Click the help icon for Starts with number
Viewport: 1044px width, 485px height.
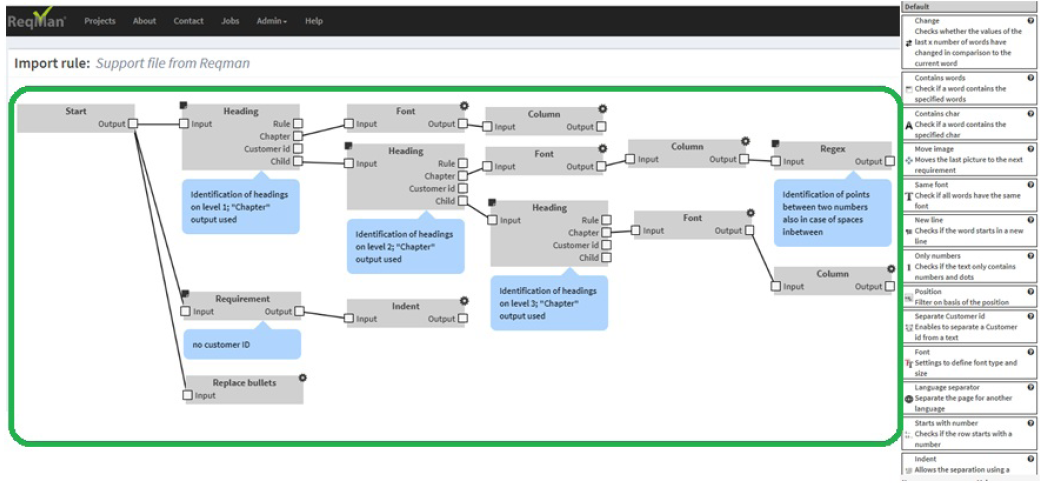pos(1031,423)
